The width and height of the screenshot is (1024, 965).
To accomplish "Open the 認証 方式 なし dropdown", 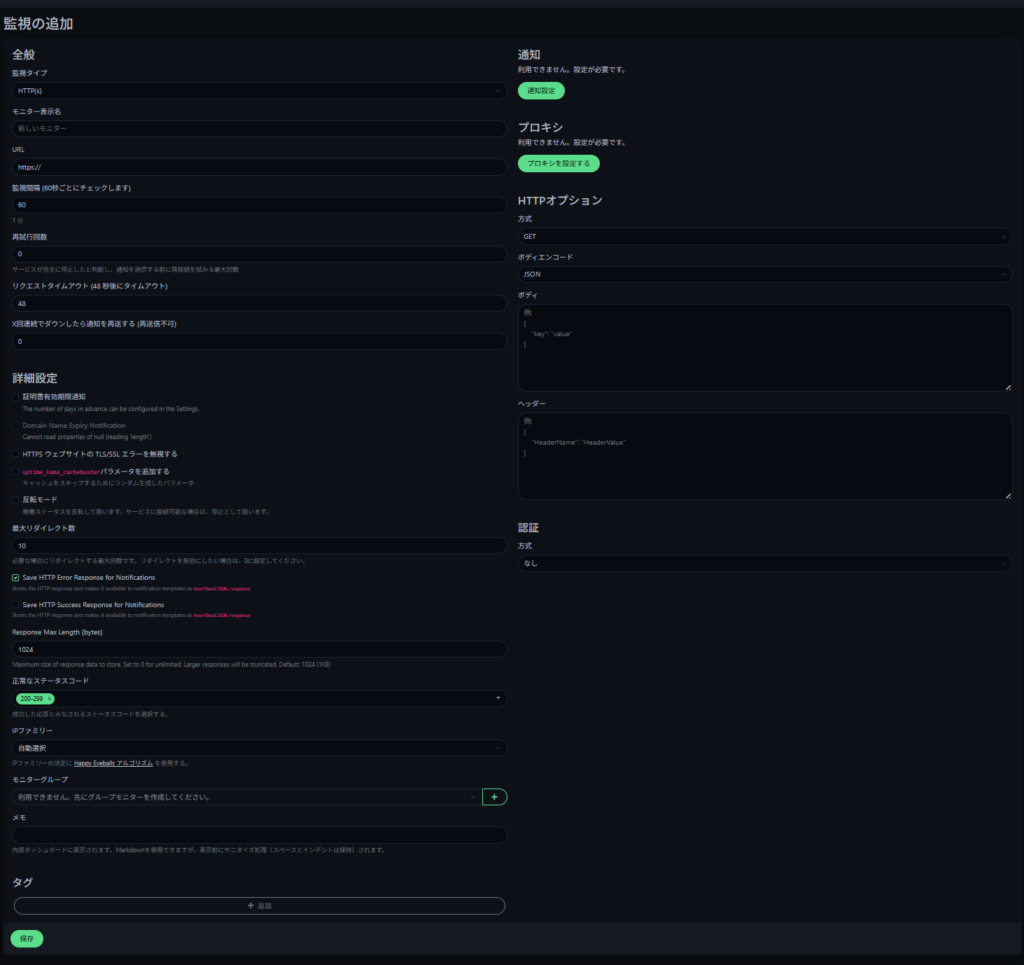I will click(x=764, y=564).
